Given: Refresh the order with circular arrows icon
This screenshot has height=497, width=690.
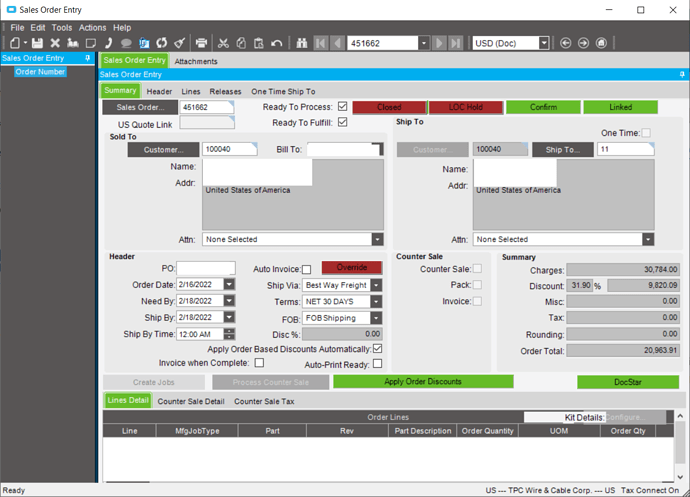Looking at the screenshot, I should click(162, 43).
